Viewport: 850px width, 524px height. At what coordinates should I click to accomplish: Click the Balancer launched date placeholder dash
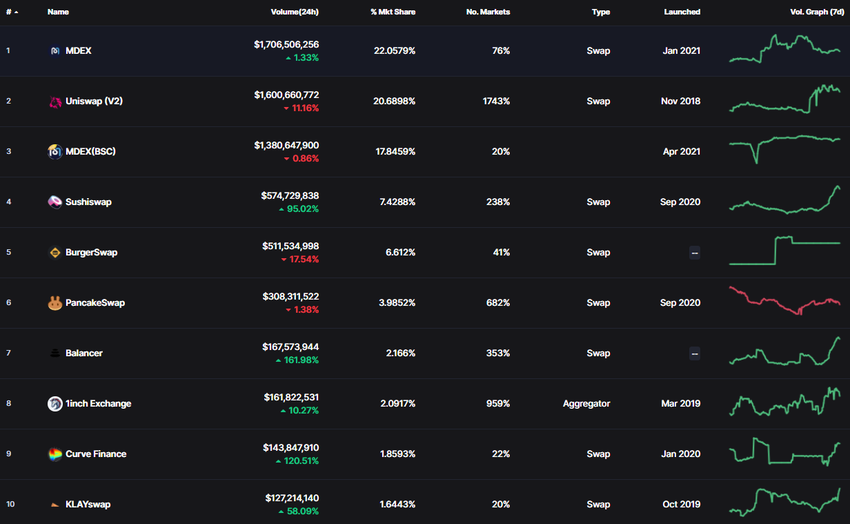pos(694,353)
